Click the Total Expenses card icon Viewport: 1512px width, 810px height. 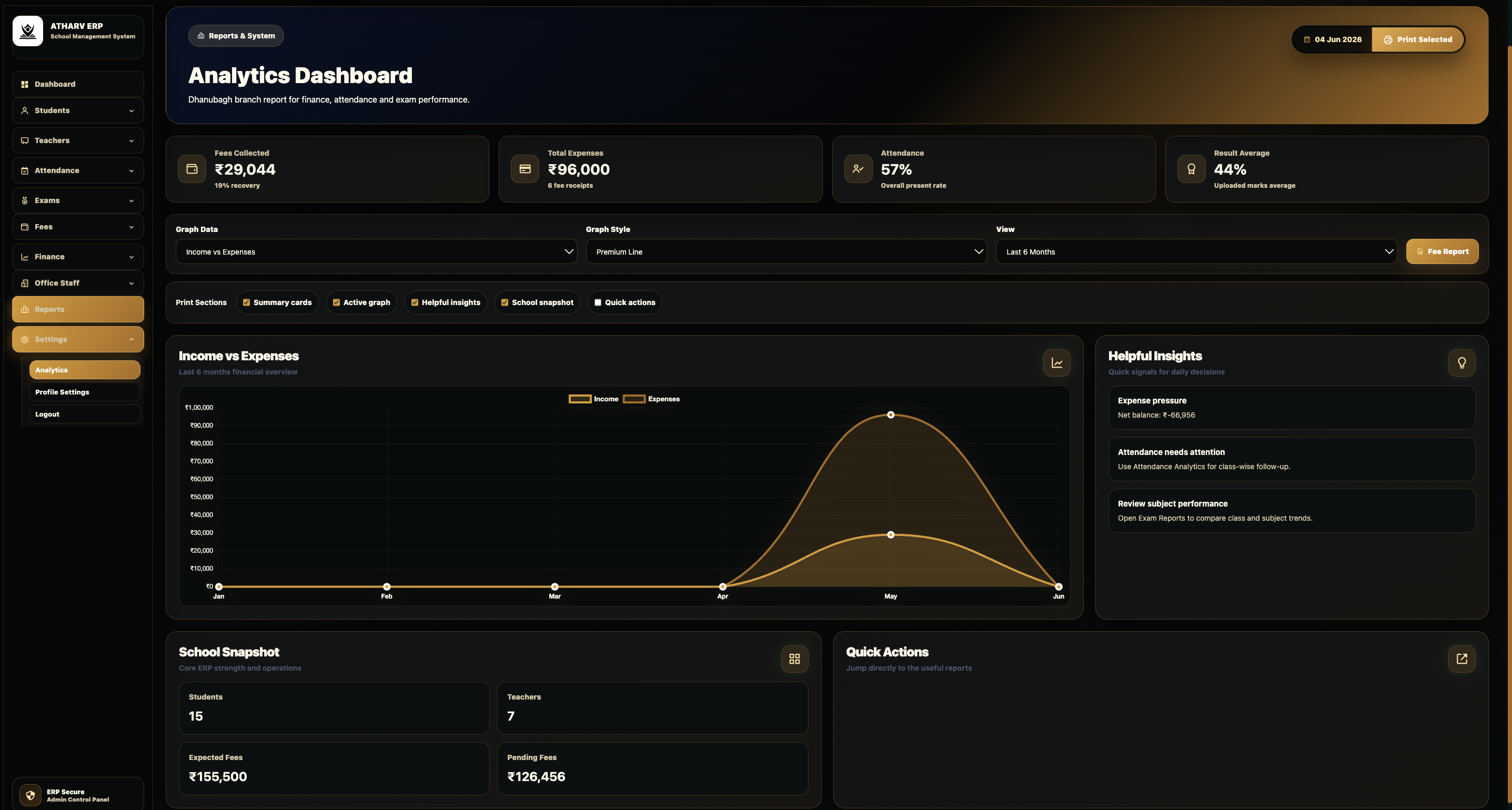click(x=525, y=169)
